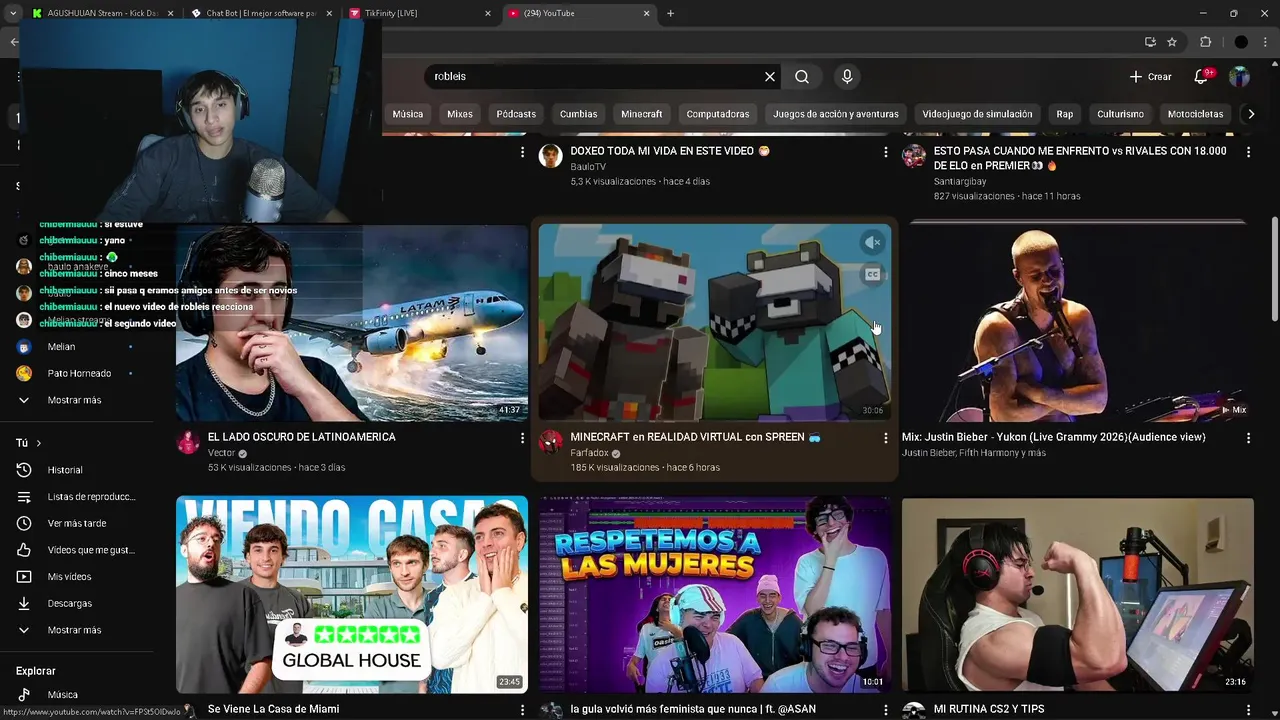Open options for MI RUTINA CS2 Y TIPS

coord(1248,710)
